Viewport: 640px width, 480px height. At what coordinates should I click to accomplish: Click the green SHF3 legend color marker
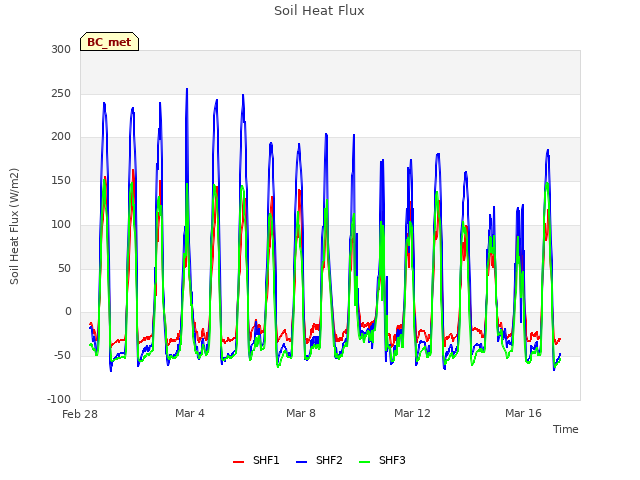click(364, 462)
